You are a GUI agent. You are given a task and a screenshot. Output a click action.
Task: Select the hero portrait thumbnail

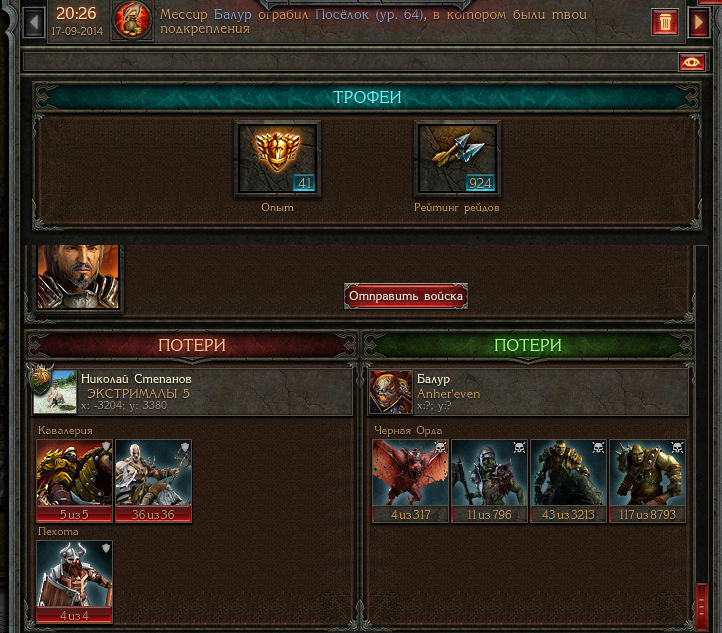coord(78,276)
